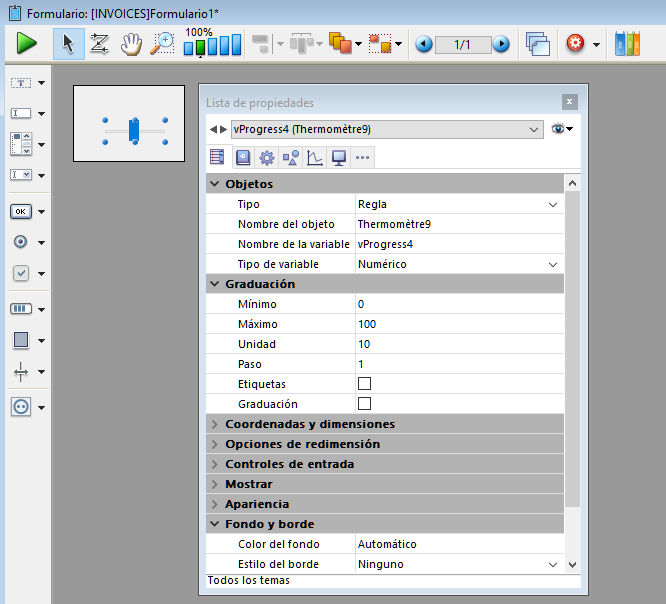The height and width of the screenshot is (604, 666).
Task: Add an OK button object from the palette
Action: [21, 211]
